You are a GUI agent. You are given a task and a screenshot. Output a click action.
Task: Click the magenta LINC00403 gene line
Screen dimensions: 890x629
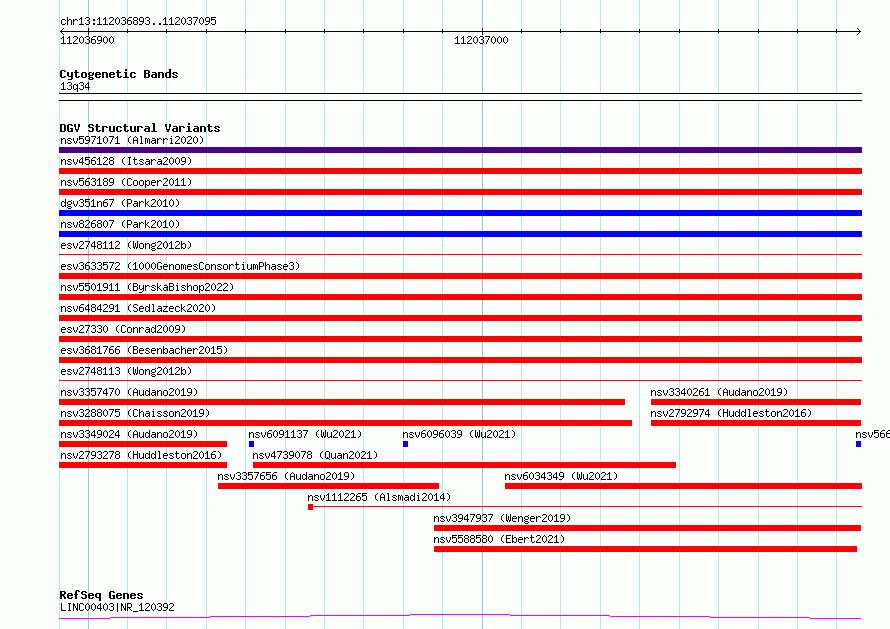tap(460, 617)
